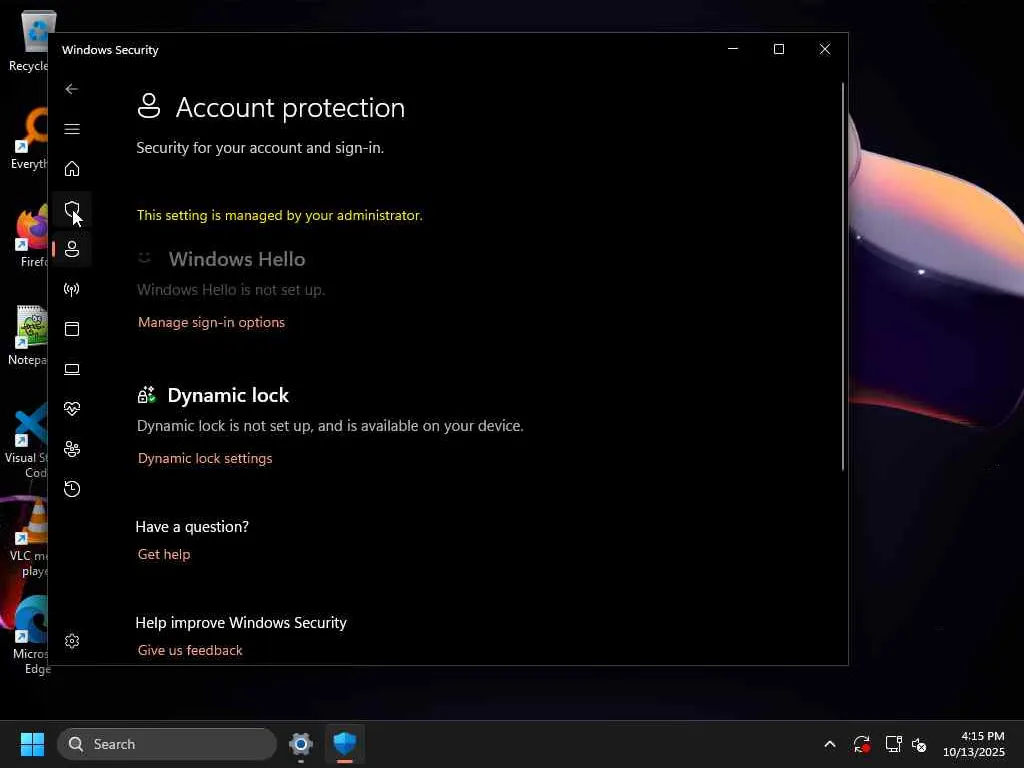
Task: Click the sync update tray icon
Action: tap(861, 744)
